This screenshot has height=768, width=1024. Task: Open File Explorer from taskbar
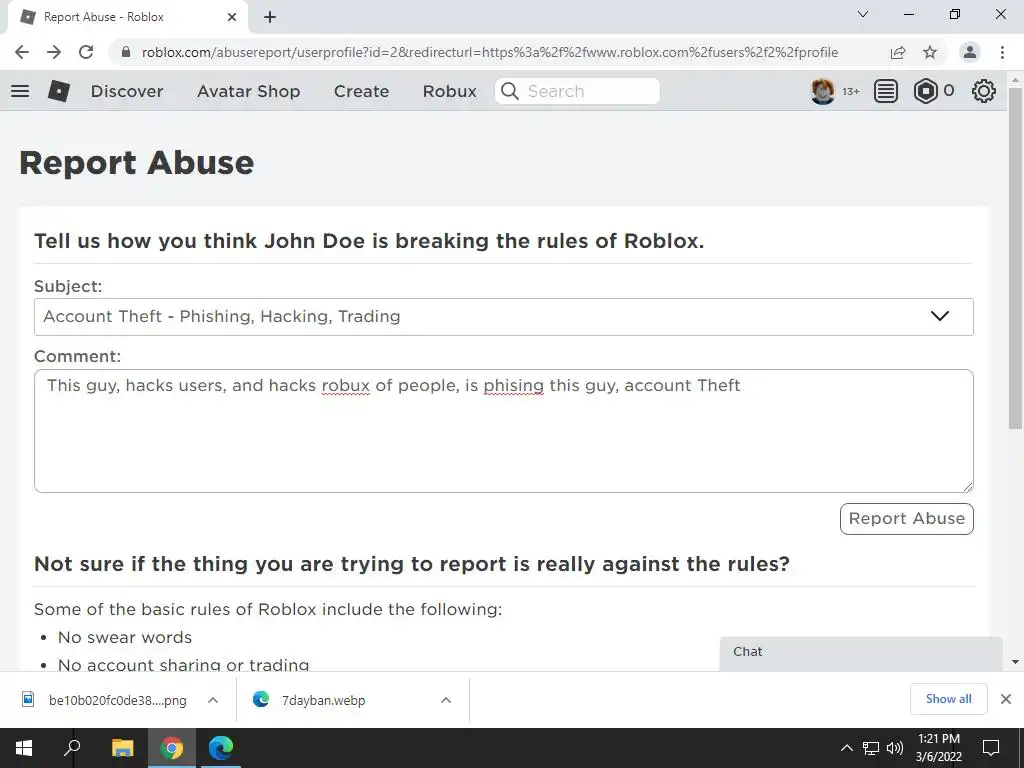tap(122, 748)
